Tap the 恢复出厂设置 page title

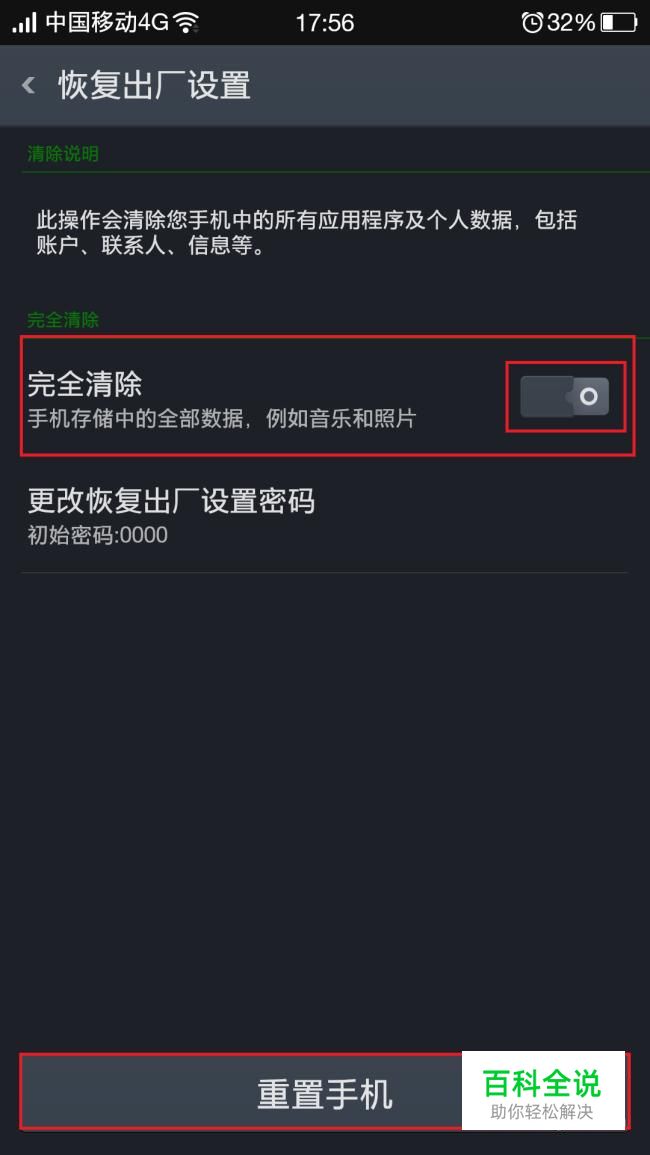point(155,85)
